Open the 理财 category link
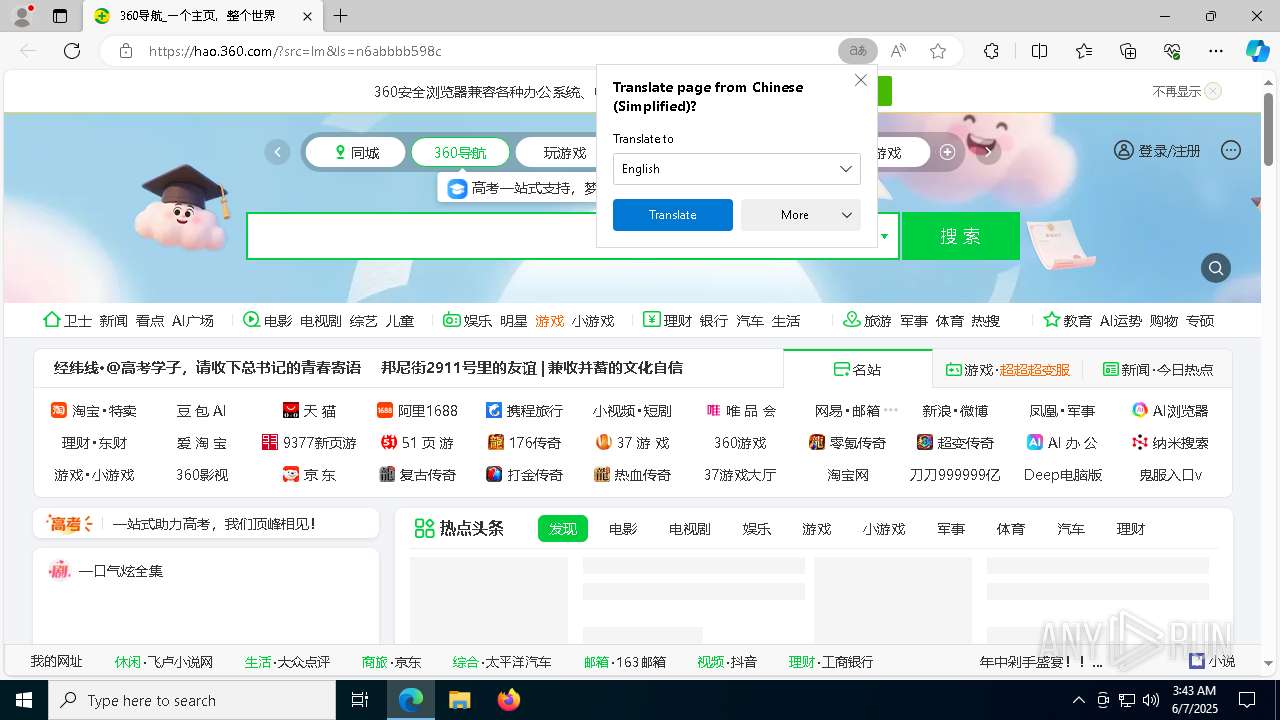This screenshot has height=720, width=1280. pyautogui.click(x=678, y=321)
